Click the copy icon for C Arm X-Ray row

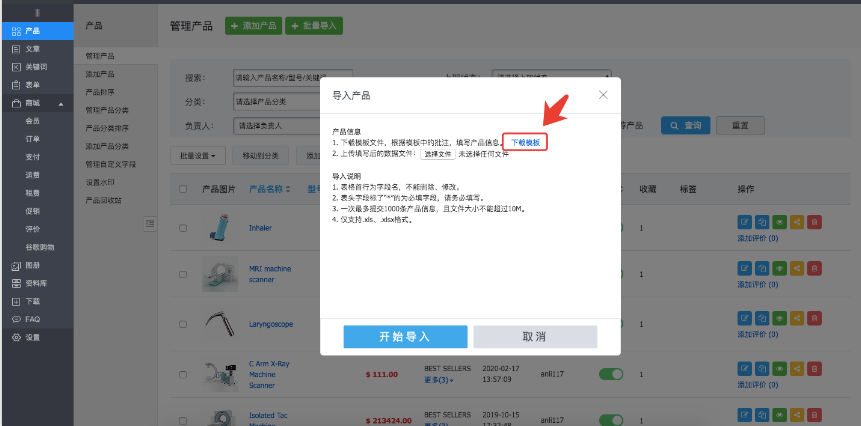[x=762, y=372]
